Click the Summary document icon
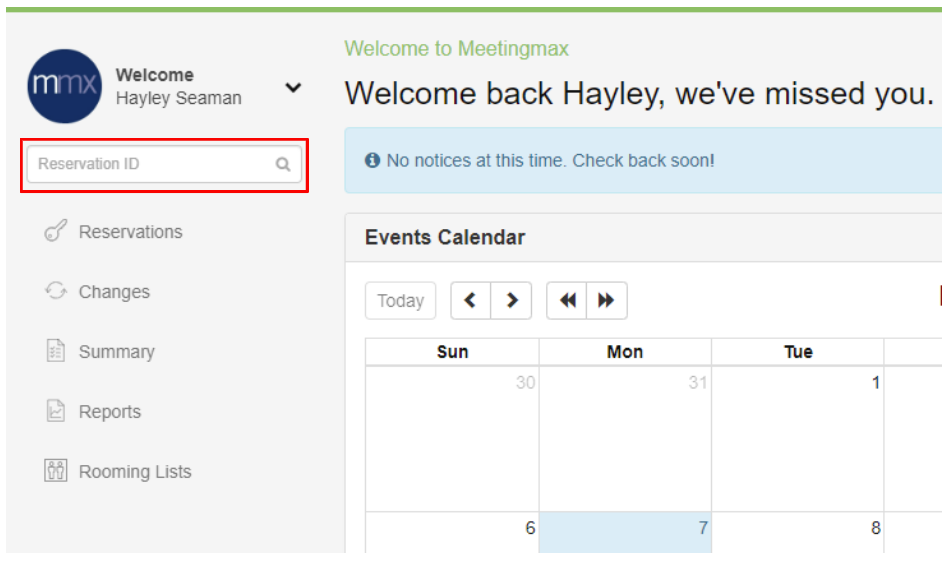Screen dimensions: 951x561 [x=55, y=351]
